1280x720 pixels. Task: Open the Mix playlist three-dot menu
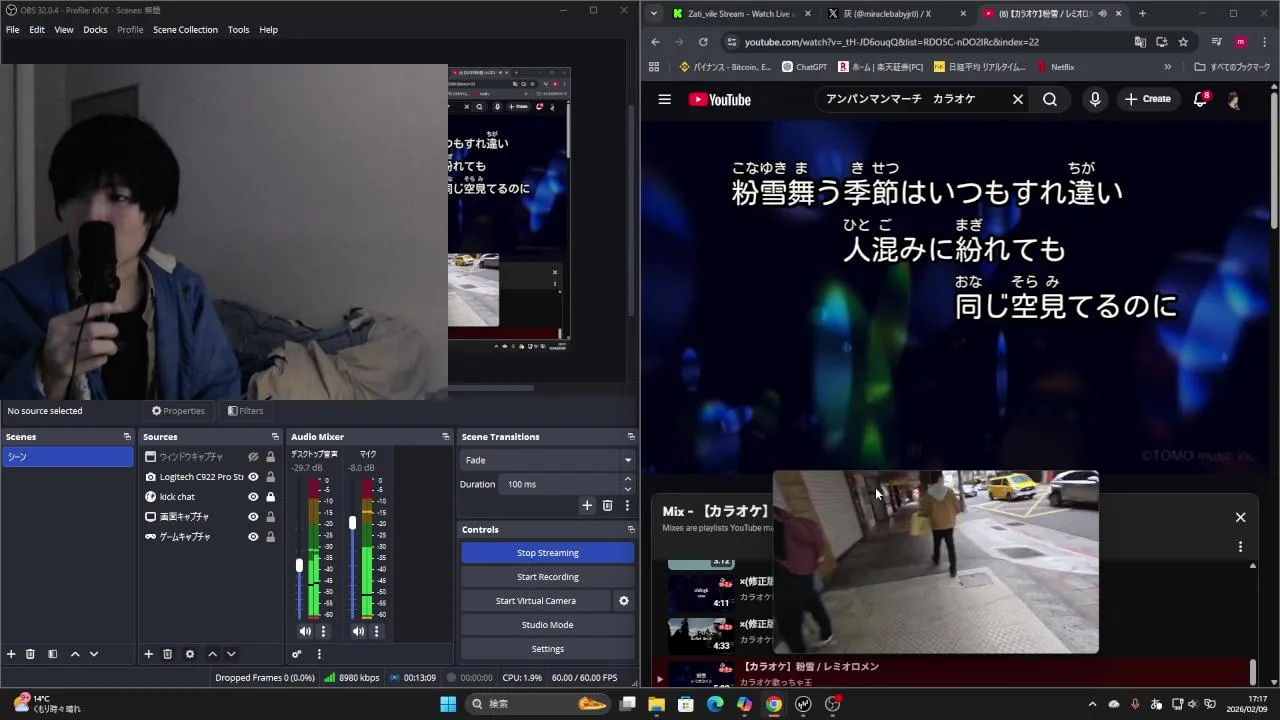pyautogui.click(x=1240, y=547)
